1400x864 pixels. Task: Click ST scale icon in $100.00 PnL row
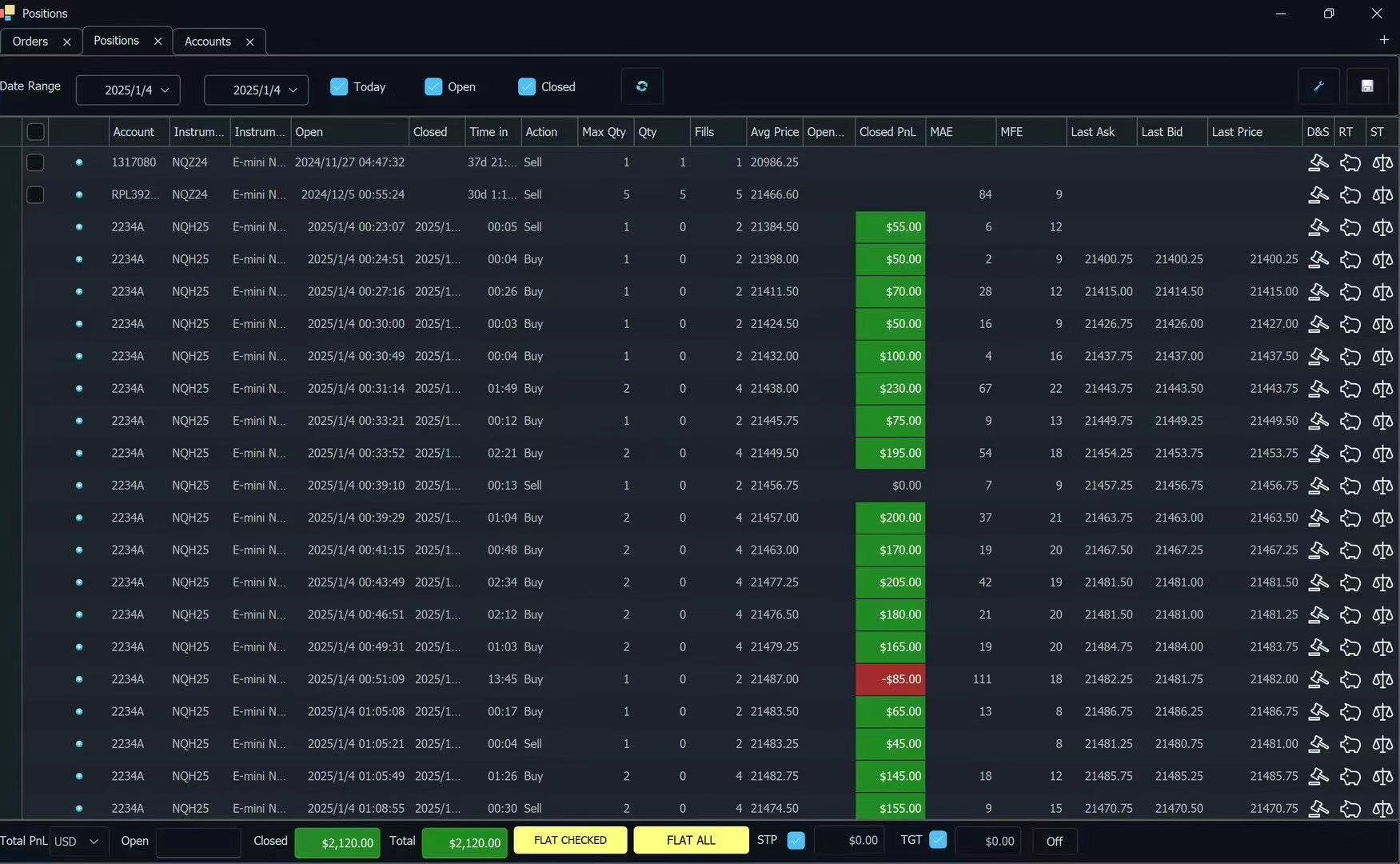click(x=1382, y=357)
